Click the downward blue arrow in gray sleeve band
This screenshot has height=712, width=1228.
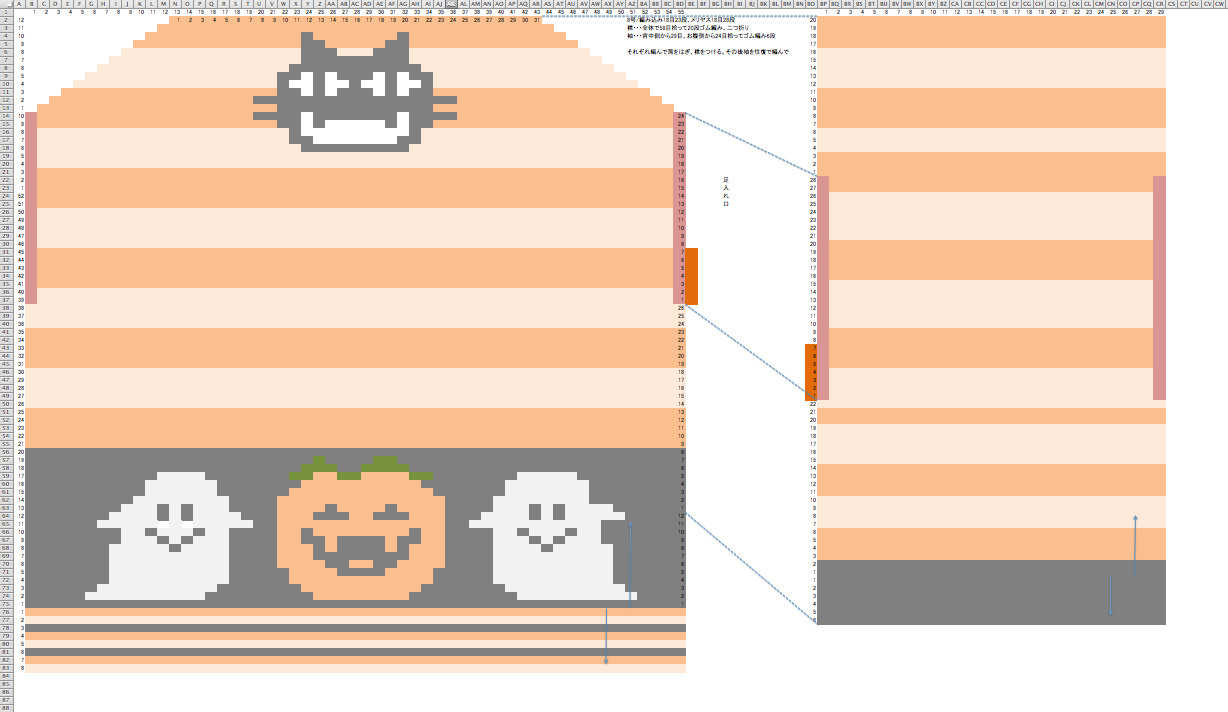pos(1110,596)
